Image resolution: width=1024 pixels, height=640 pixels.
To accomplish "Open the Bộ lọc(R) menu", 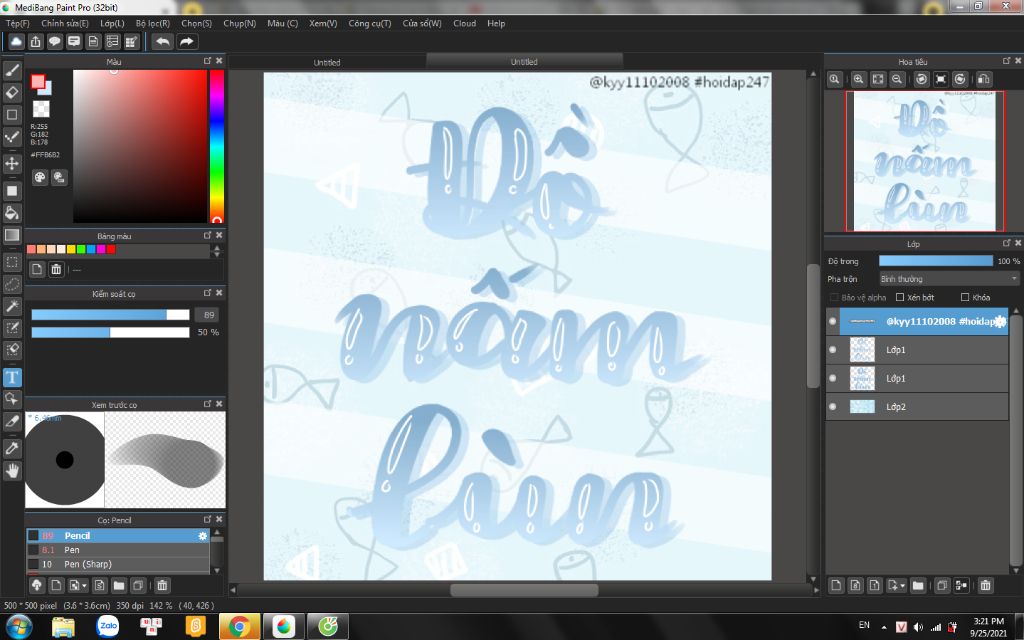I will [x=152, y=23].
